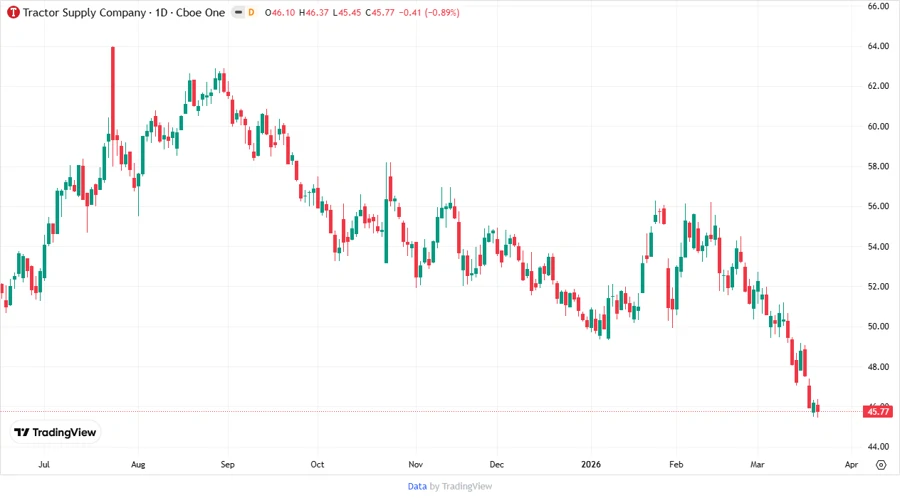Click the 66.00 price axis label
Viewport: 900px width, 498px height.
tap(878, 6)
